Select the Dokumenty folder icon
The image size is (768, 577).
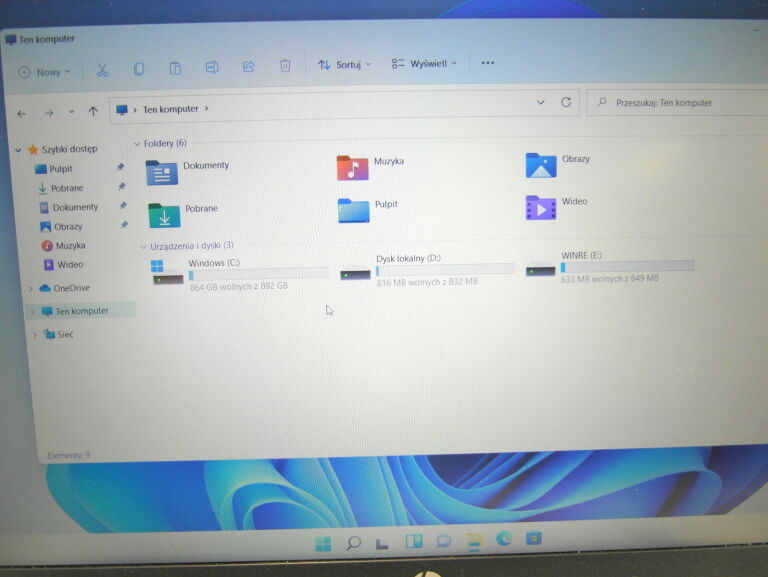[162, 172]
